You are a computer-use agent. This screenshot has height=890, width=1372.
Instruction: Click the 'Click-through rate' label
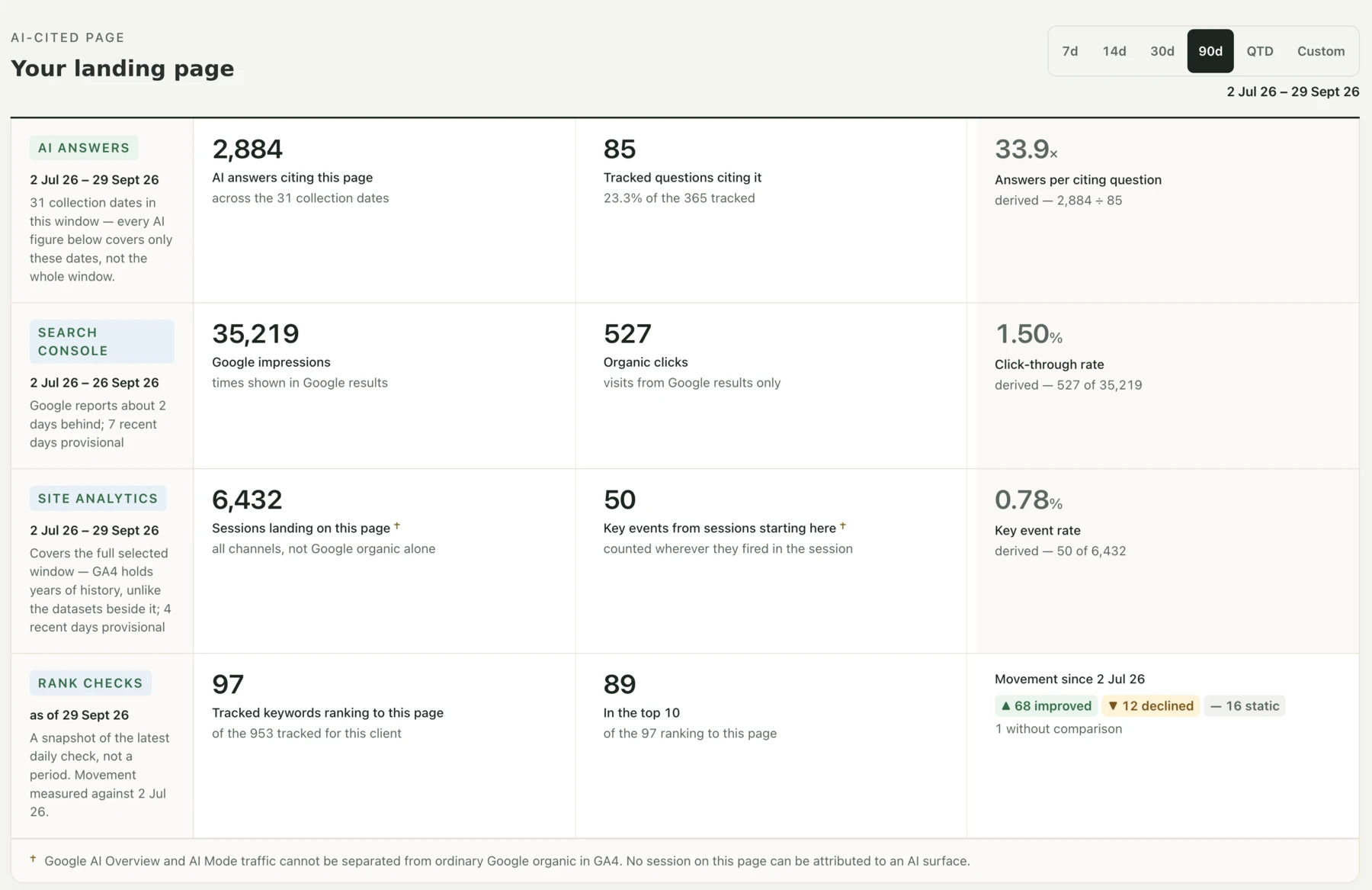(1049, 365)
